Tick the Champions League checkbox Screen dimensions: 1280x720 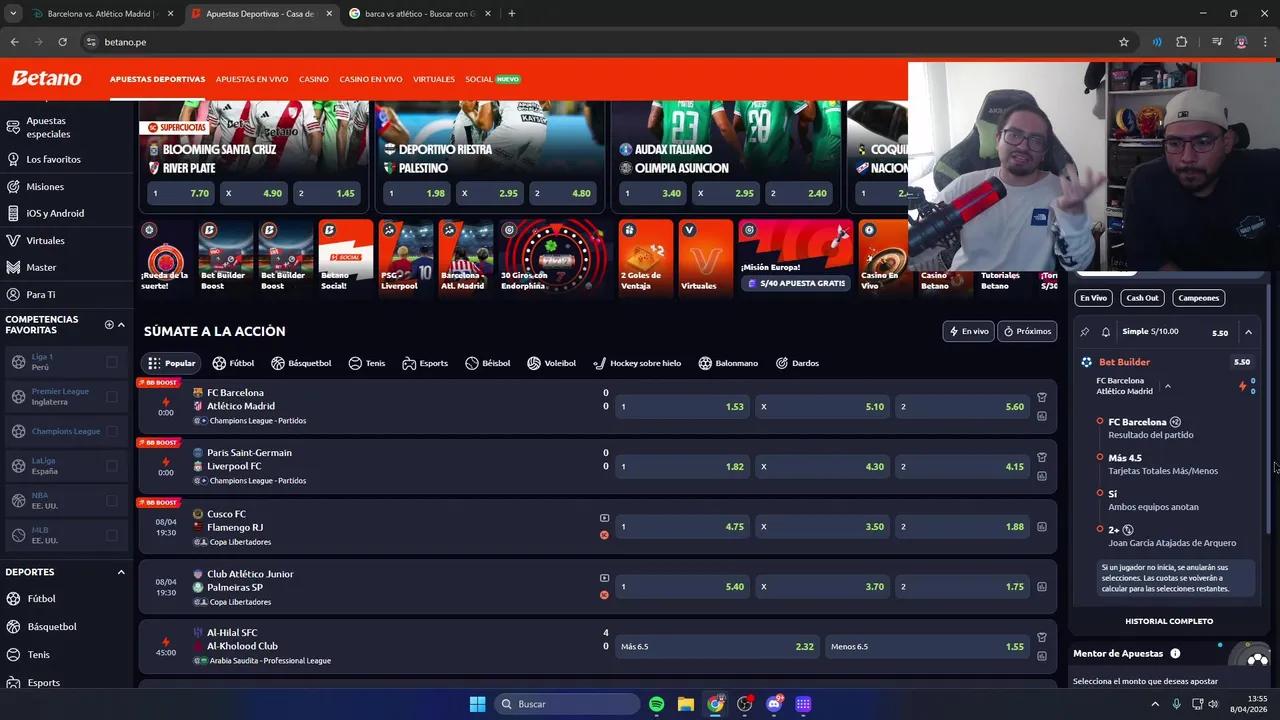click(111, 431)
